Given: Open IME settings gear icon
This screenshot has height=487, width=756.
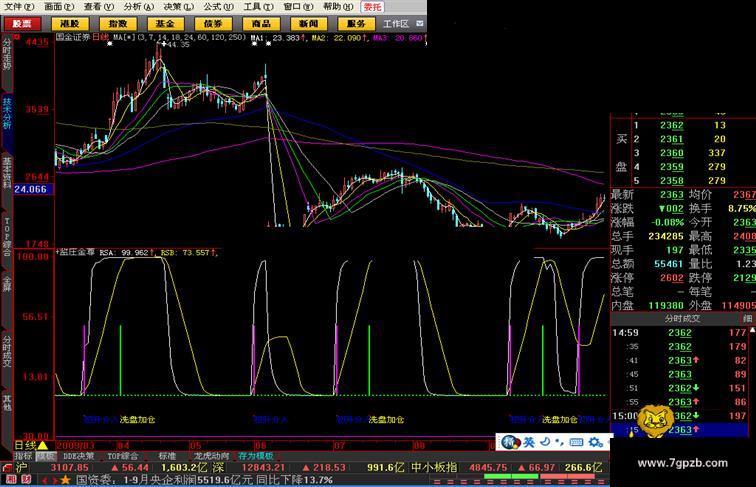Looking at the screenshot, I should pos(596,442).
